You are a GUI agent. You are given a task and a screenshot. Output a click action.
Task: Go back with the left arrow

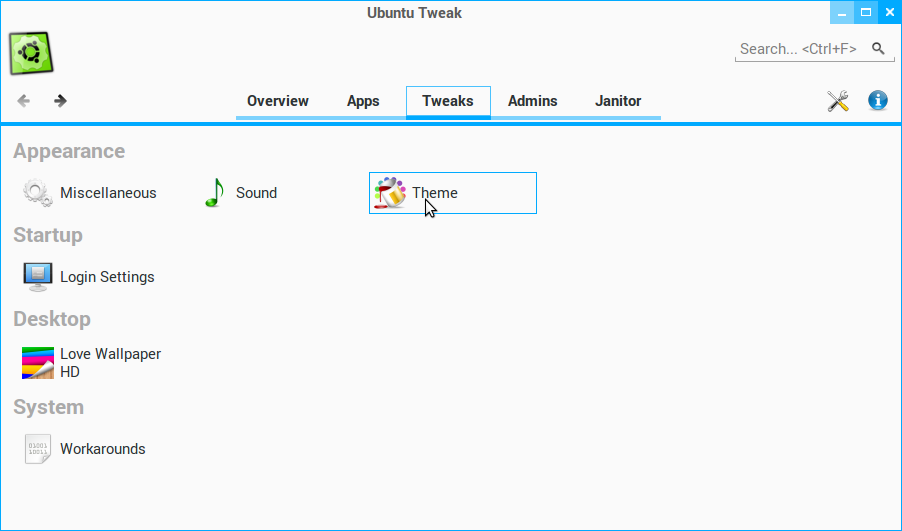(x=24, y=100)
